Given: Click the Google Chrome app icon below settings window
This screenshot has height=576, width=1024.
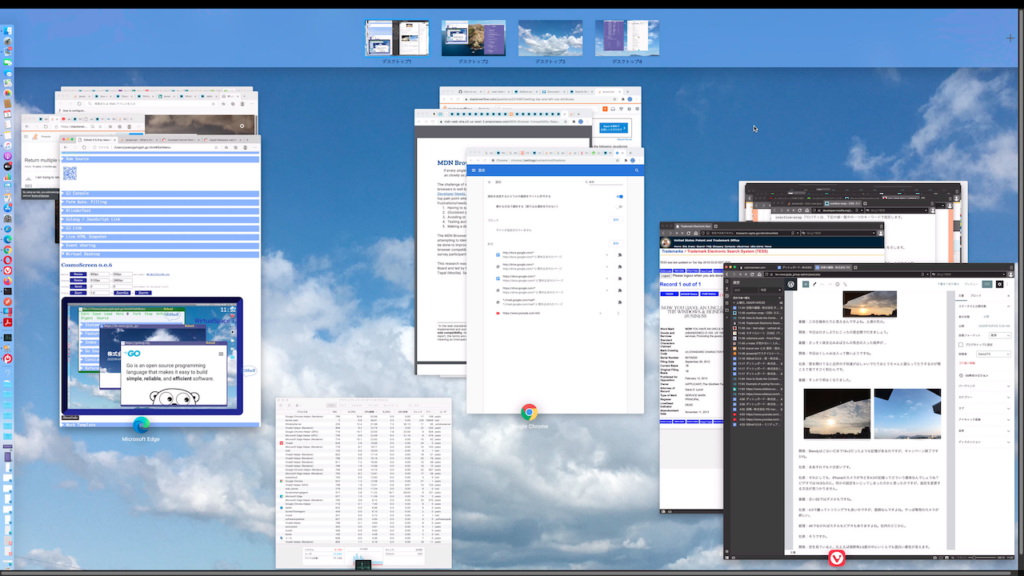Looking at the screenshot, I should pos(529,412).
